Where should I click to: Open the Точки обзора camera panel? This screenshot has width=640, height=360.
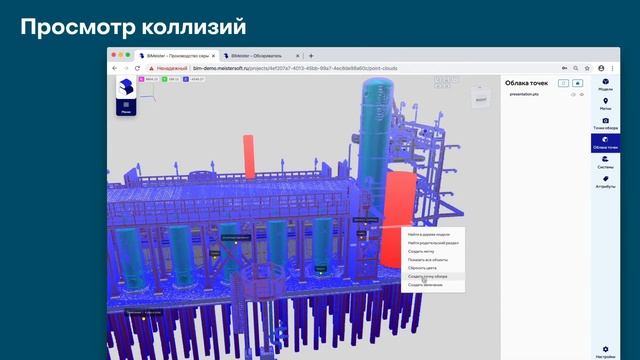tap(605, 124)
